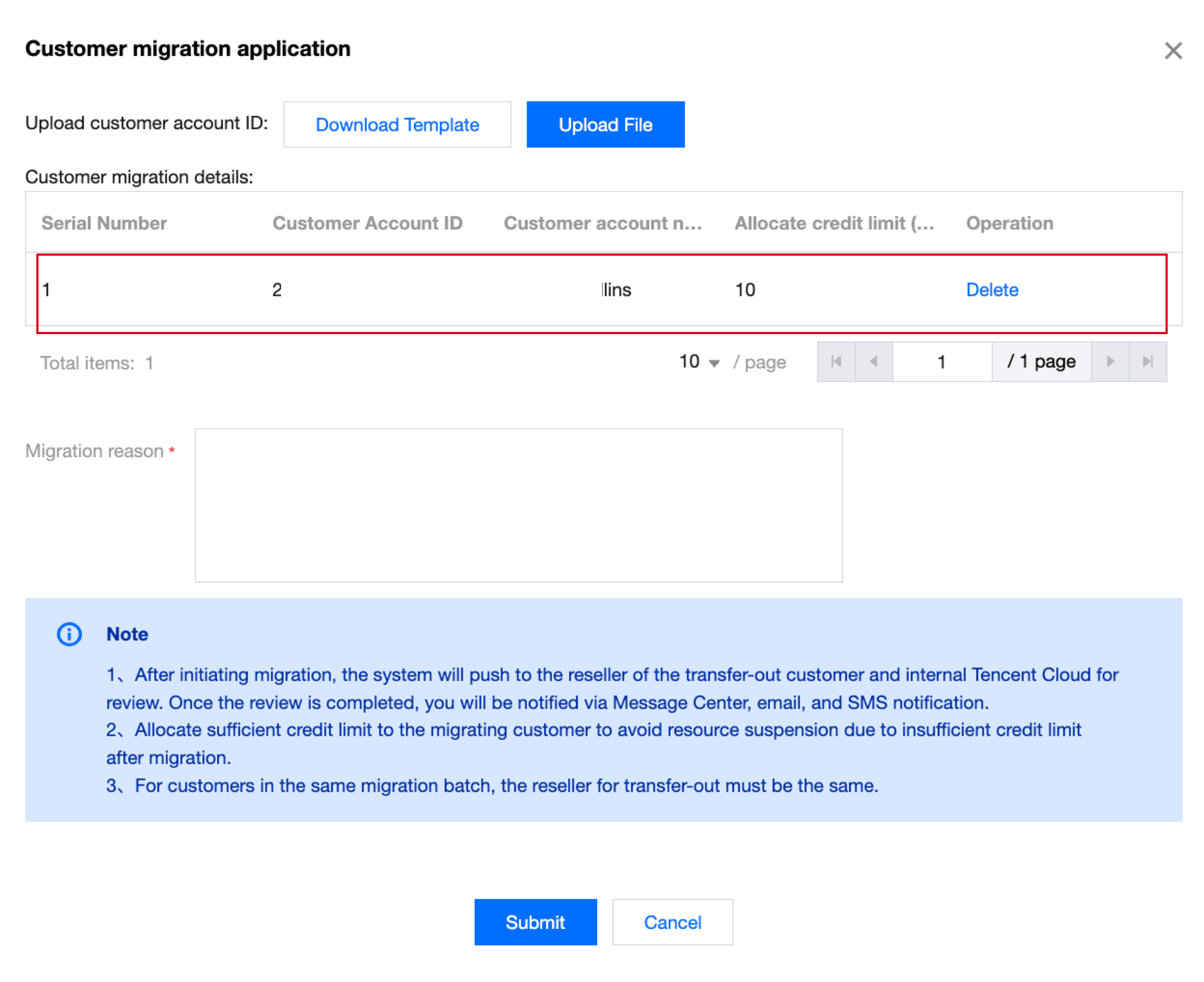Click the Download Template button
This screenshot has width=1204, height=982.
click(397, 125)
